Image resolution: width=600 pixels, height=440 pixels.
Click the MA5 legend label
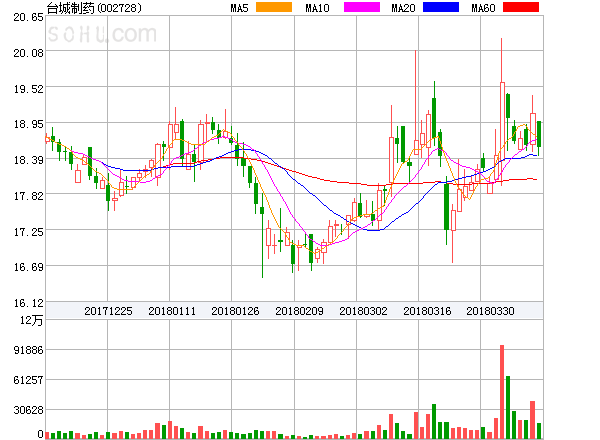(x=239, y=8)
